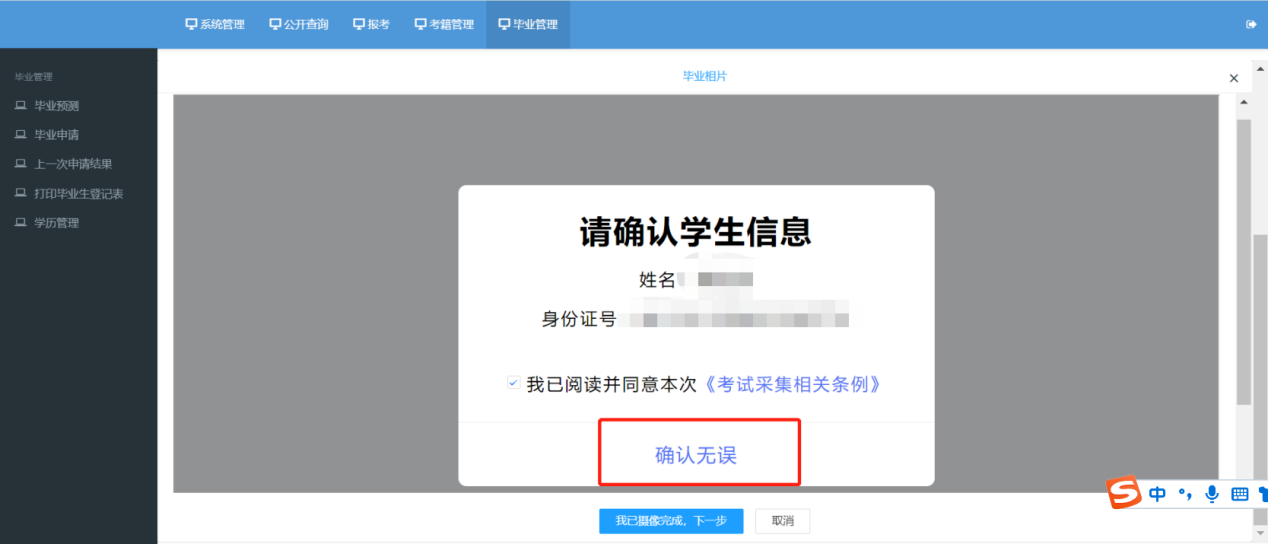Uncheck the 我已阅读并同意本次 checkbox
Viewport: 1268px width, 544px height.
[513, 384]
